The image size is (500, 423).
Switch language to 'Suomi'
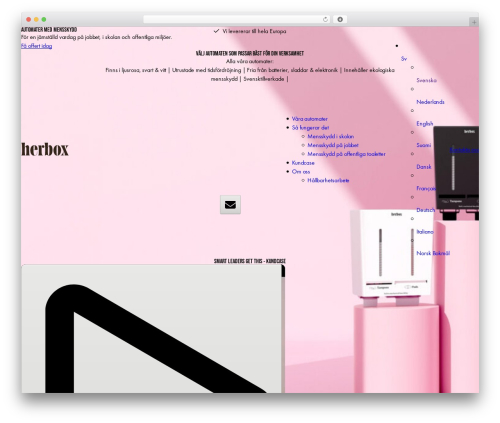point(423,145)
